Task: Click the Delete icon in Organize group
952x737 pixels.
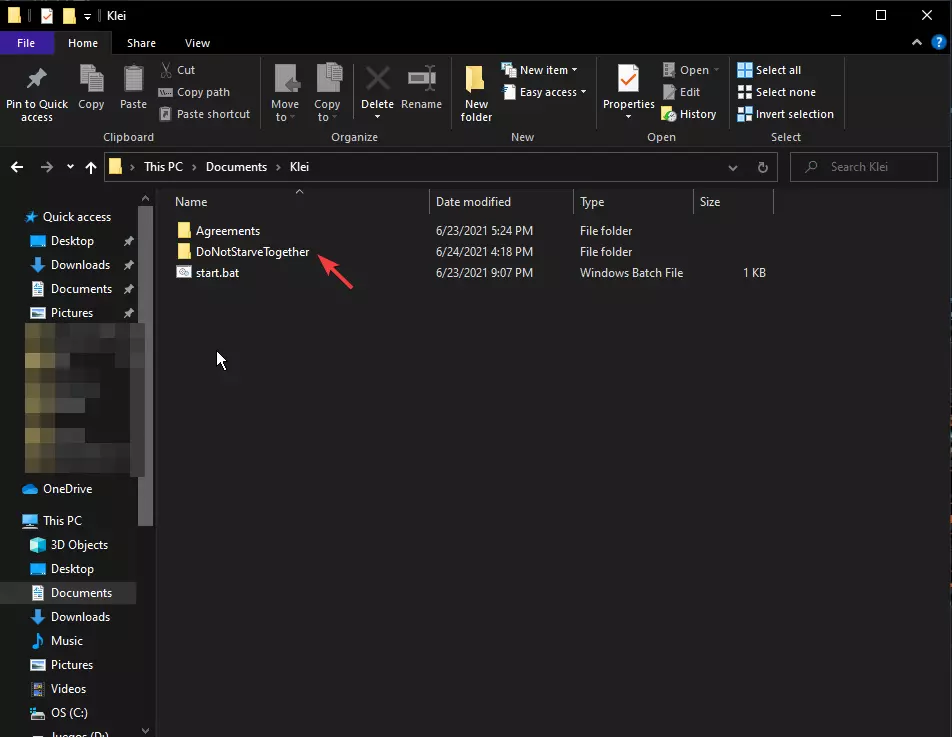Action: coord(377,79)
